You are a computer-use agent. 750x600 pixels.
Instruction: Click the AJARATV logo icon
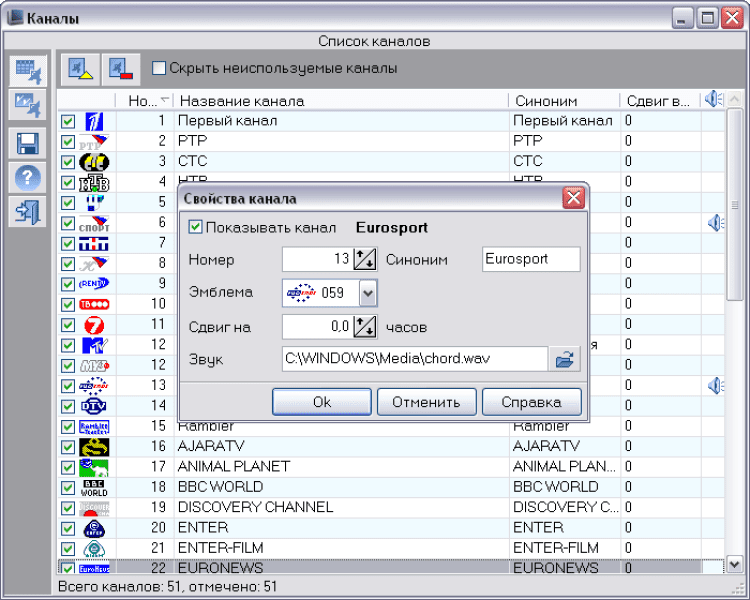point(94,447)
